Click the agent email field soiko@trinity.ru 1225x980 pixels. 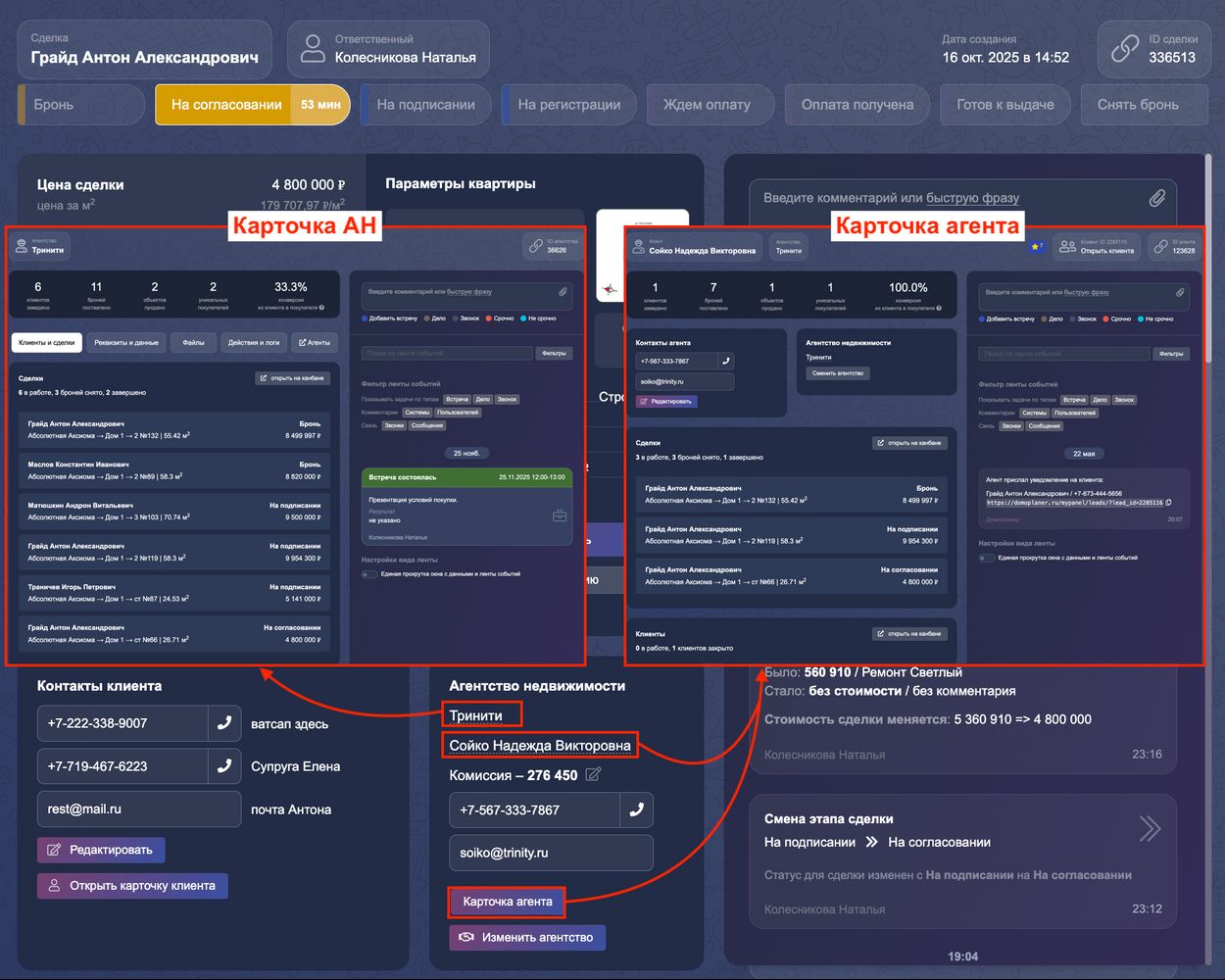click(551, 853)
